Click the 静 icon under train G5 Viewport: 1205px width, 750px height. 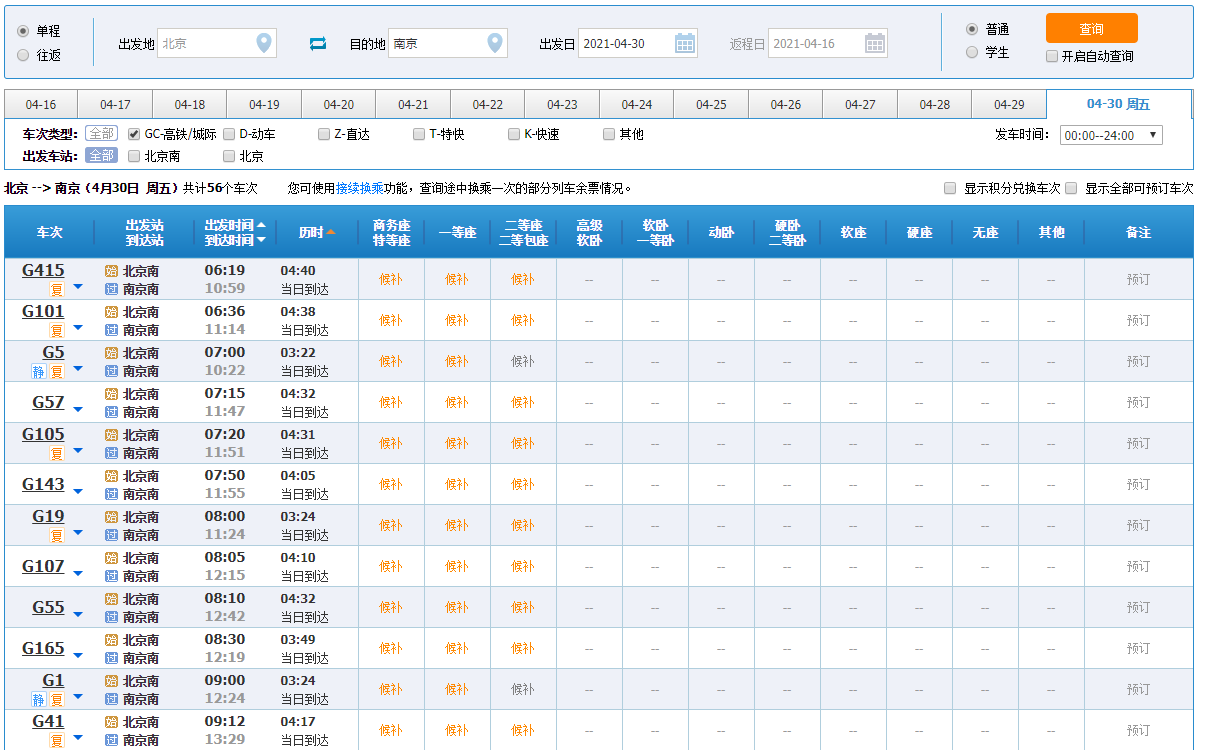(x=38, y=371)
